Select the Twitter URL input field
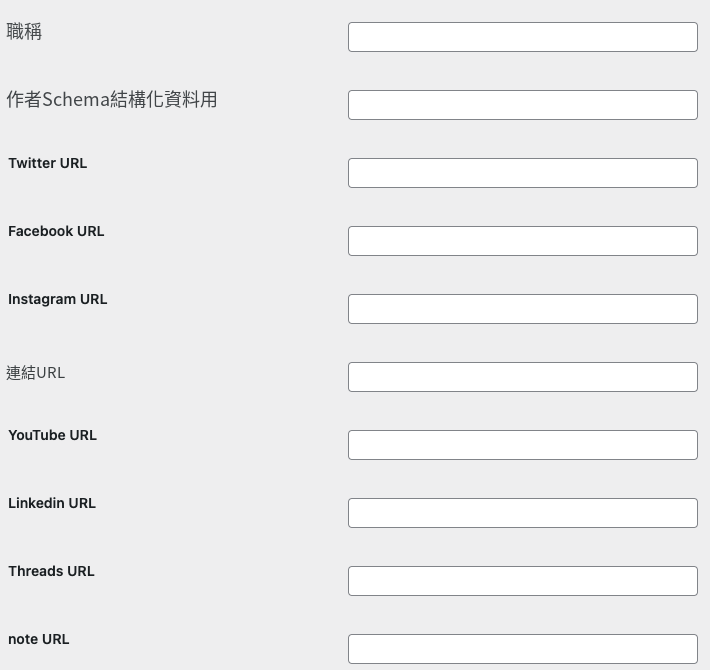710x670 pixels. (x=523, y=173)
